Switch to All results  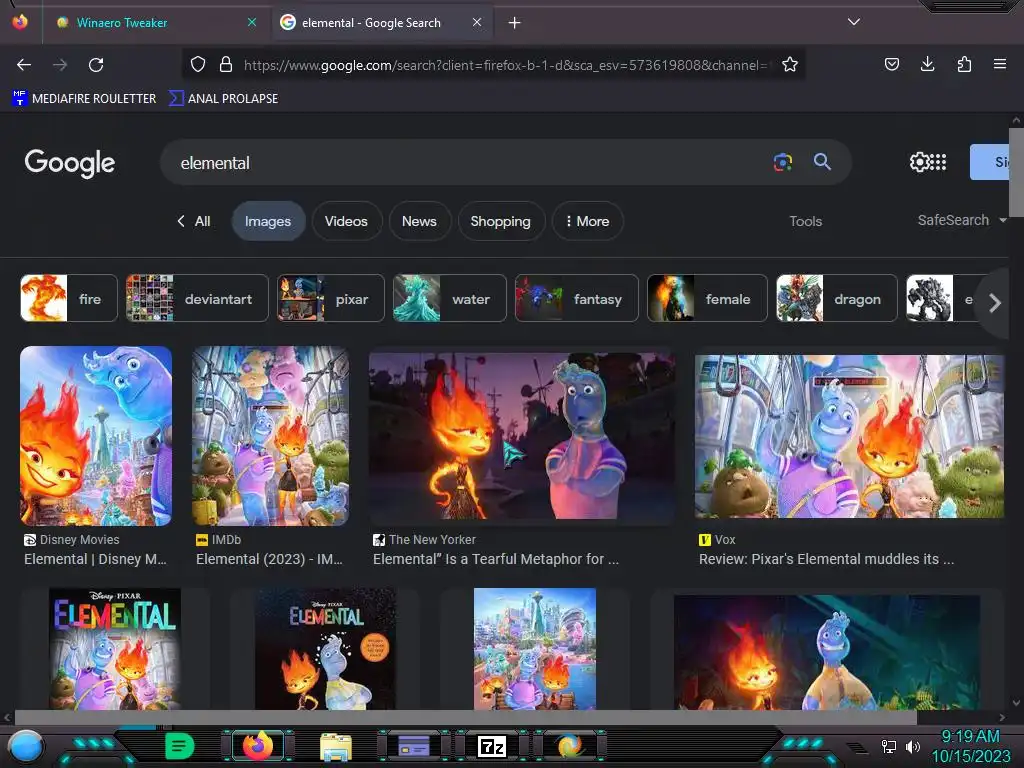click(x=195, y=221)
